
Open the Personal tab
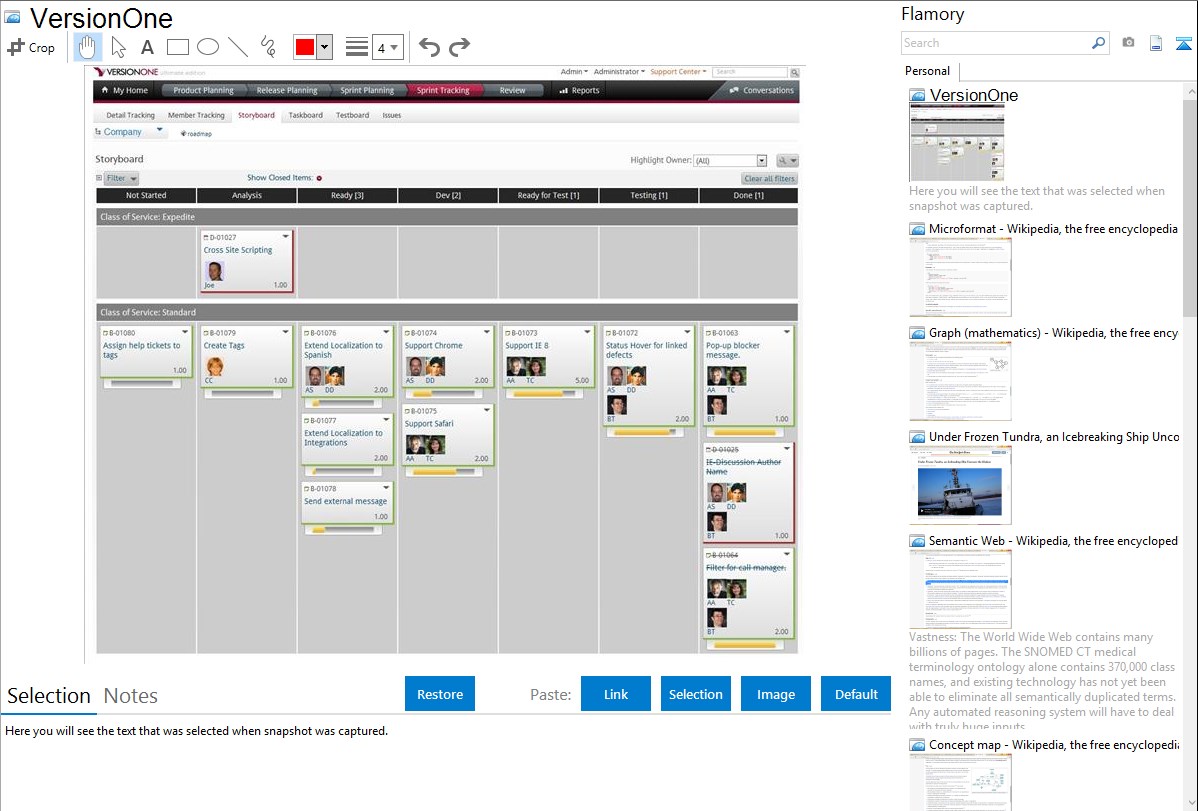coord(928,71)
